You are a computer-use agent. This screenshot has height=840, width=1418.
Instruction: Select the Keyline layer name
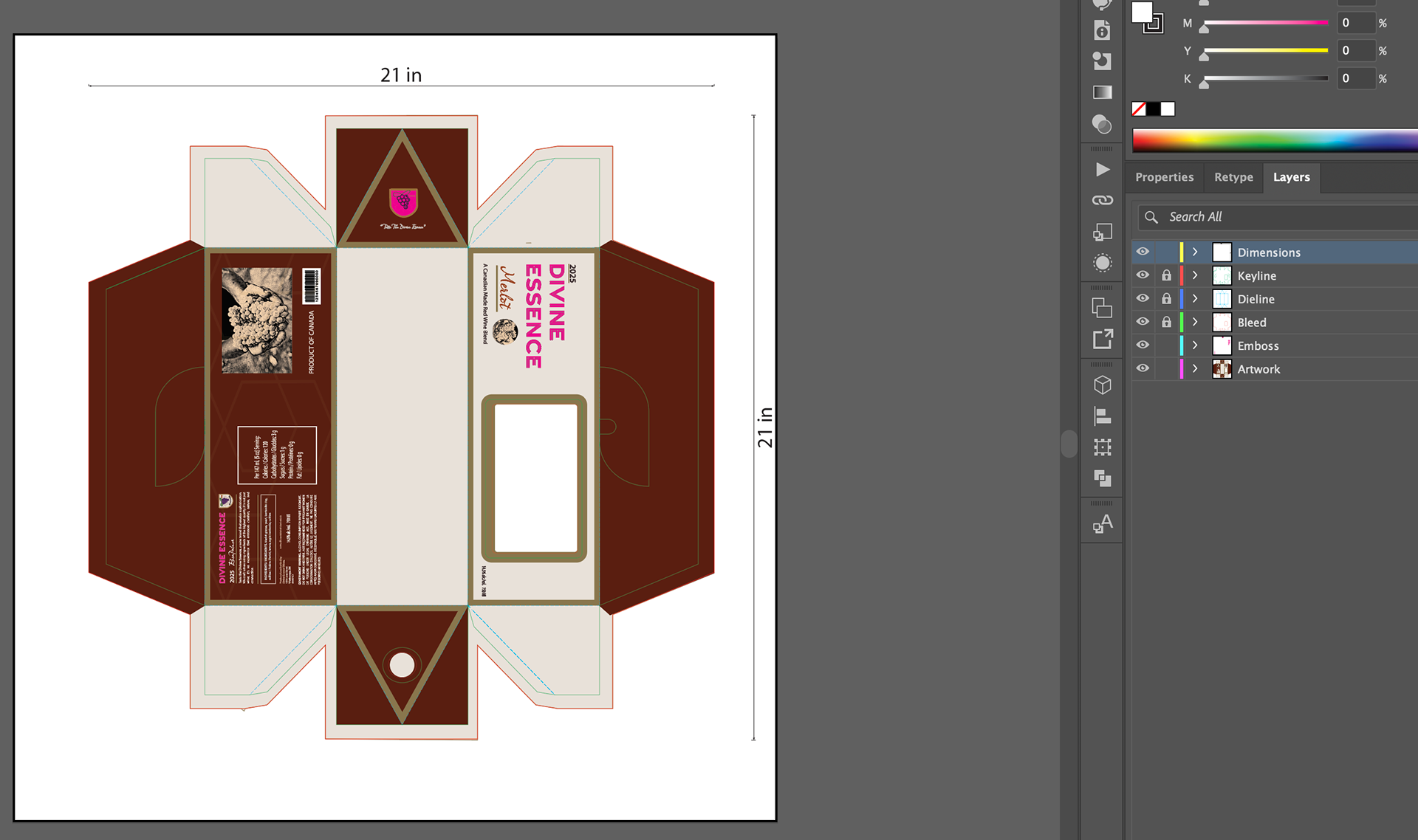click(1256, 275)
